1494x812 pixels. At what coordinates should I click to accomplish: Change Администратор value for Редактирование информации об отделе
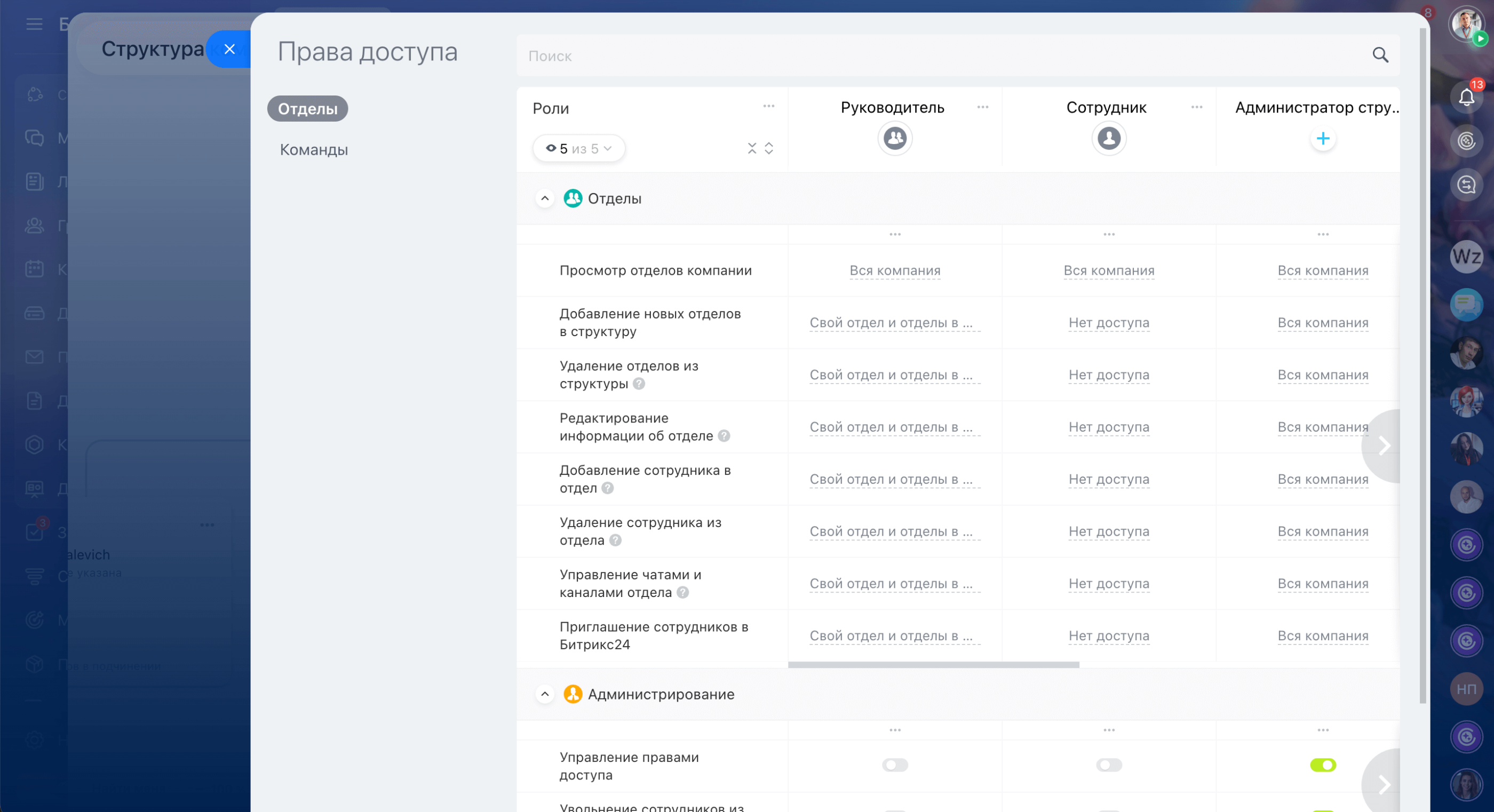click(1322, 427)
